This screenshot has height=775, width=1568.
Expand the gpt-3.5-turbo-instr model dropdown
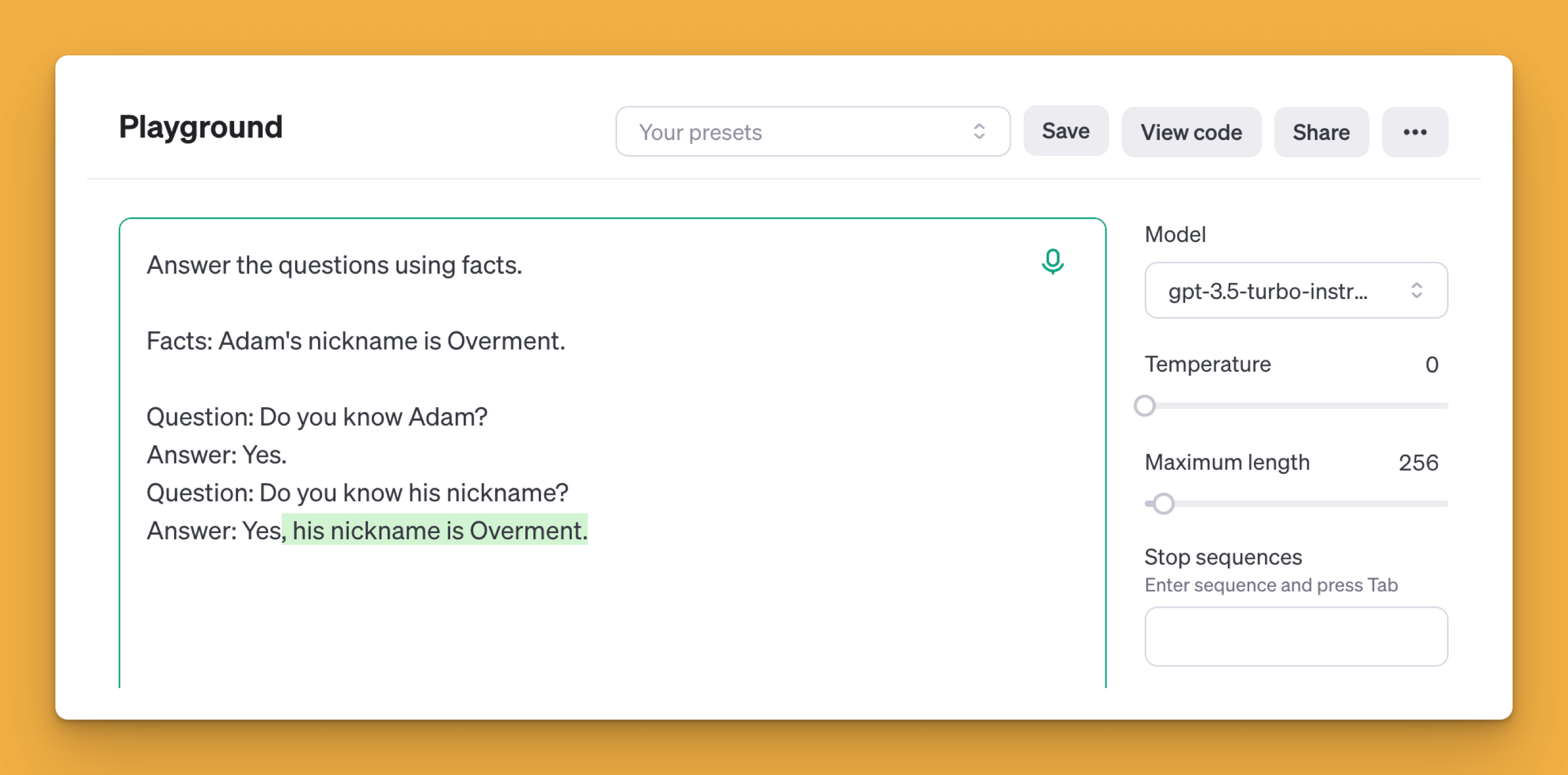coord(1296,291)
